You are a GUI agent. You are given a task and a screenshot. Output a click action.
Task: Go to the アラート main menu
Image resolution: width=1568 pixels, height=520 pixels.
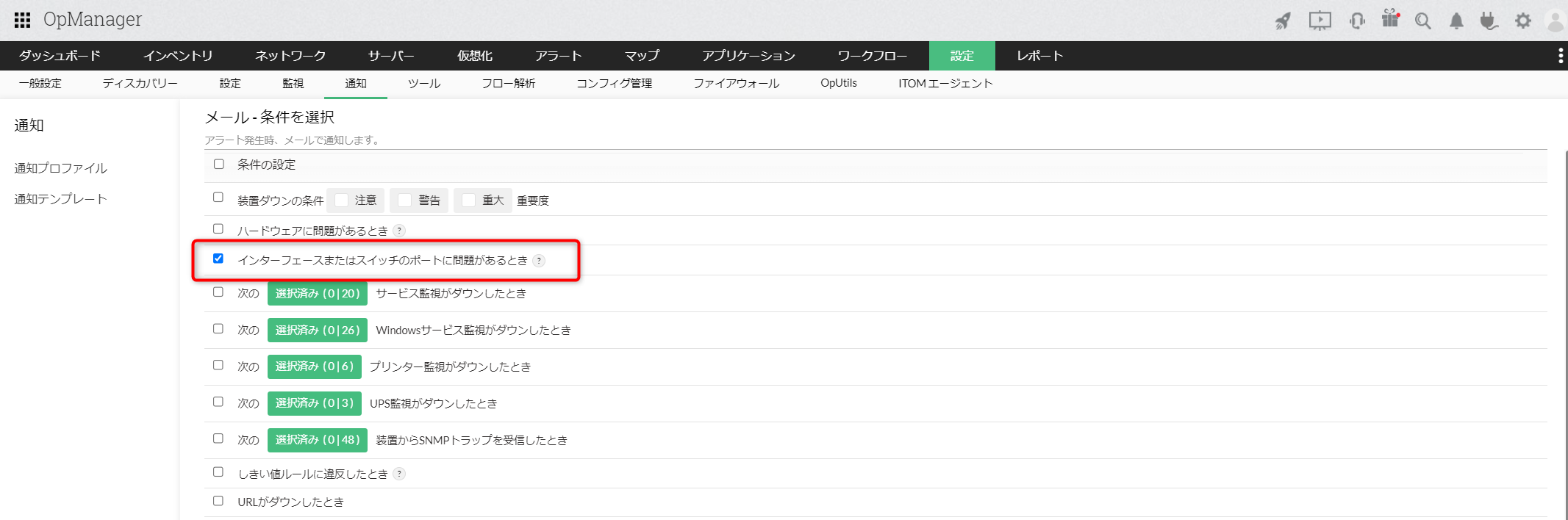click(558, 56)
